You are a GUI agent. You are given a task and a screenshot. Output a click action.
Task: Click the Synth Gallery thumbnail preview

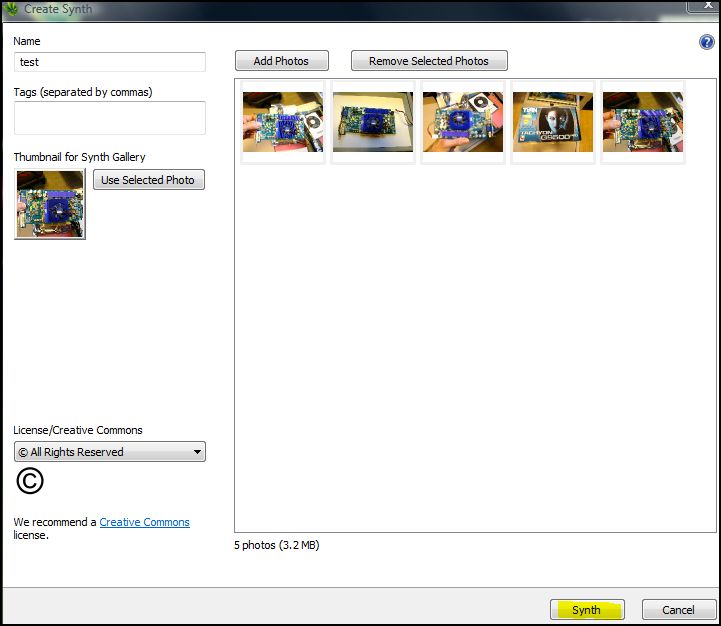[x=50, y=204]
